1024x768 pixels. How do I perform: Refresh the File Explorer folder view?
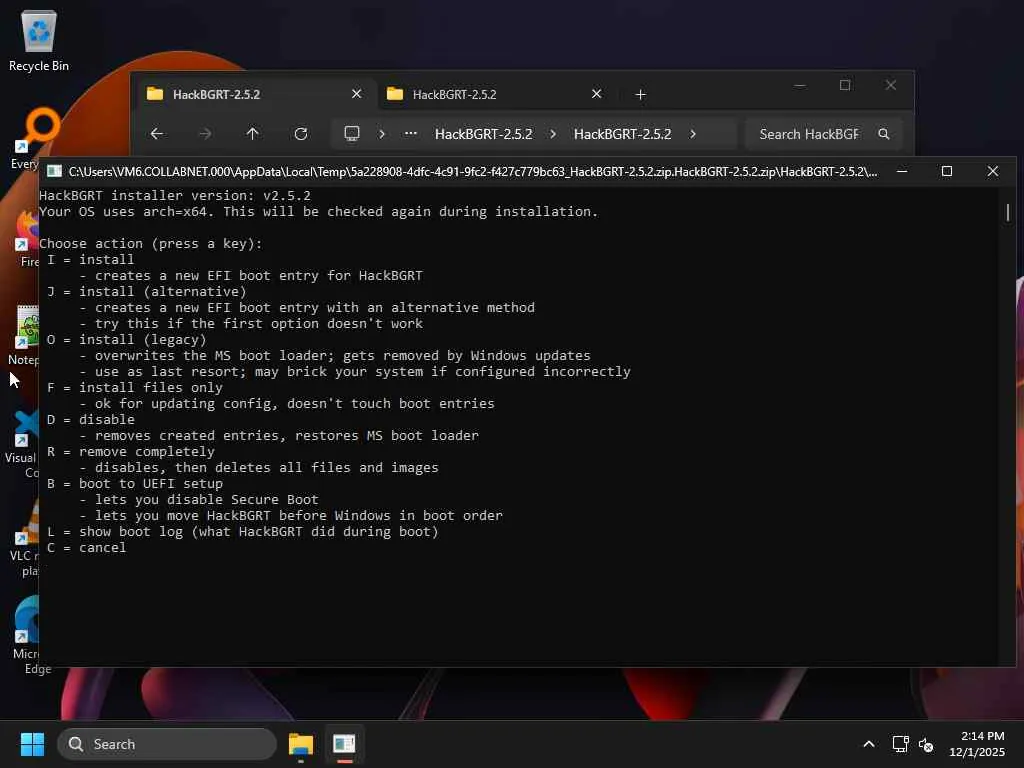click(300, 134)
